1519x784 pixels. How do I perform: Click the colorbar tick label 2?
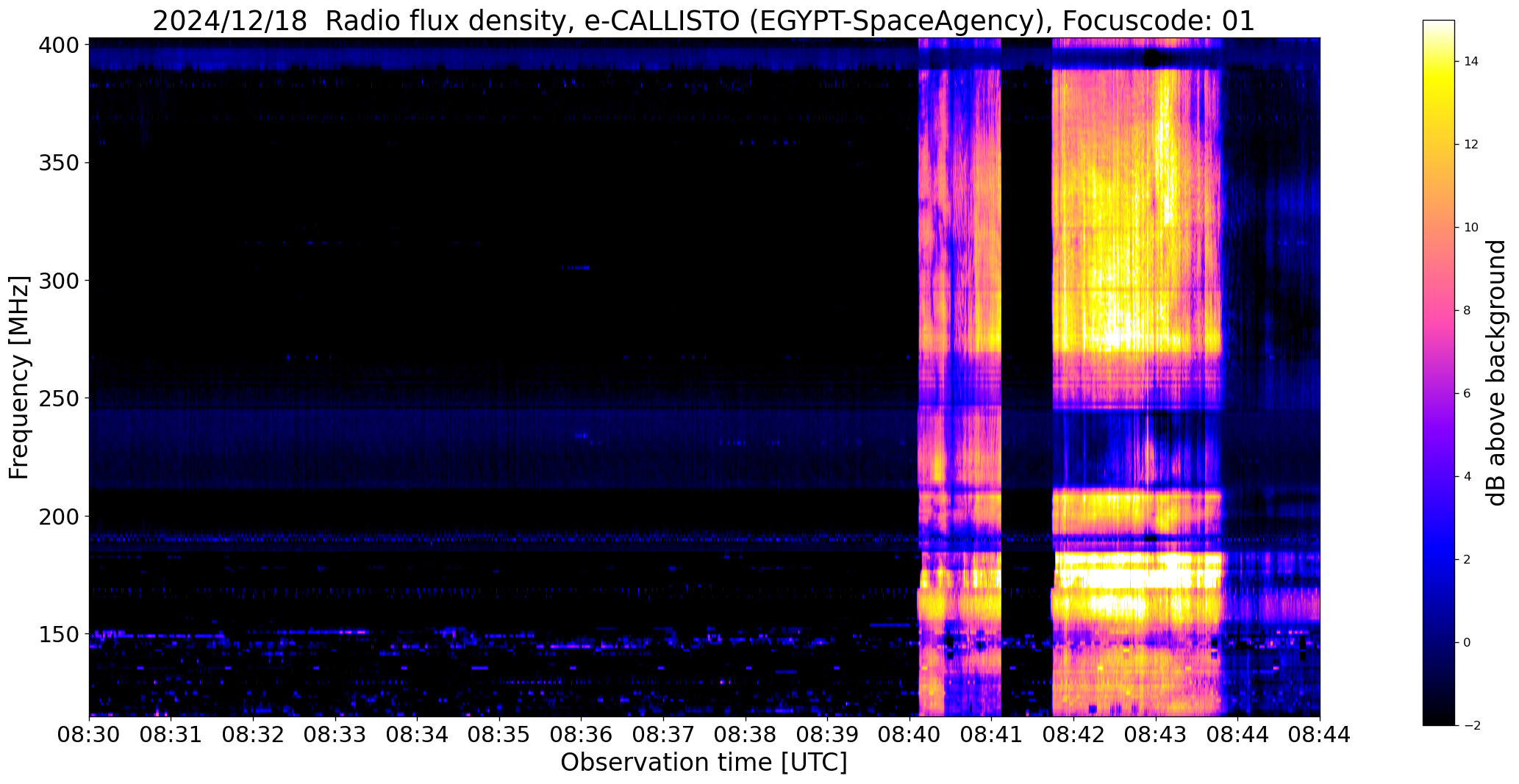coord(1468,559)
